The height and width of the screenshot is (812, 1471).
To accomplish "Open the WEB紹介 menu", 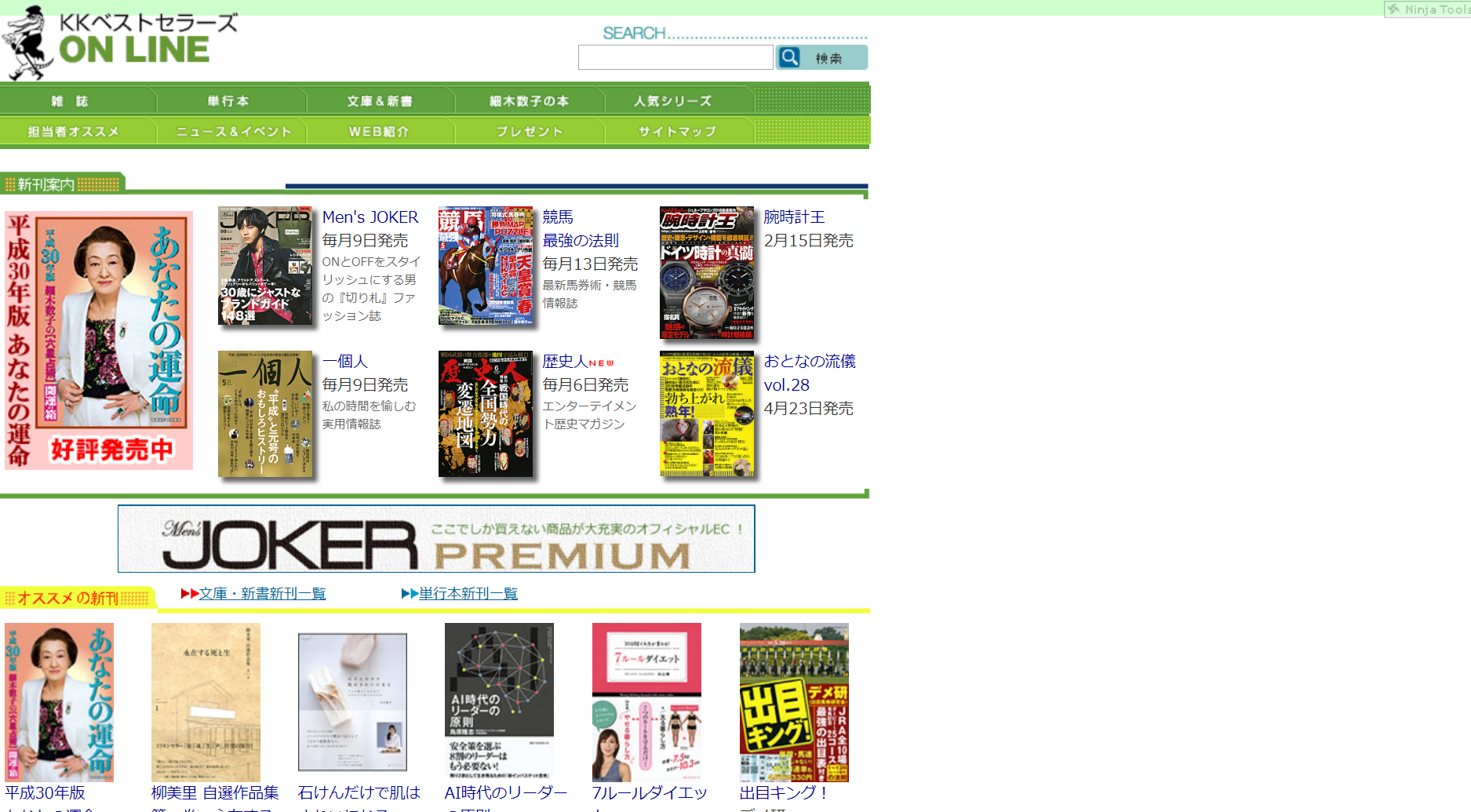I will click(380, 131).
